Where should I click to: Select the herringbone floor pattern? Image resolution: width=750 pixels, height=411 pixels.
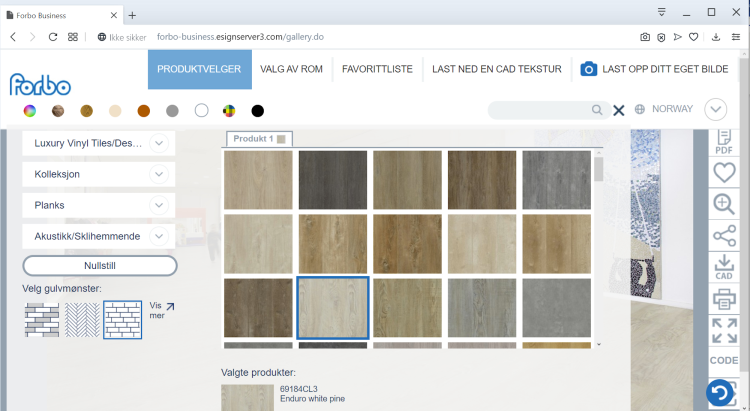point(82,319)
